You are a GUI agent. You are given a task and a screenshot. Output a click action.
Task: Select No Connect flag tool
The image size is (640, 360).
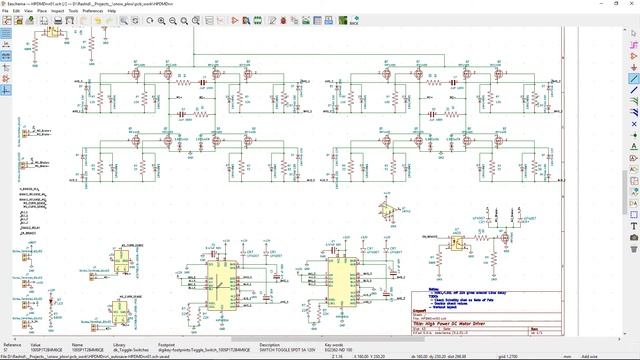point(634,124)
